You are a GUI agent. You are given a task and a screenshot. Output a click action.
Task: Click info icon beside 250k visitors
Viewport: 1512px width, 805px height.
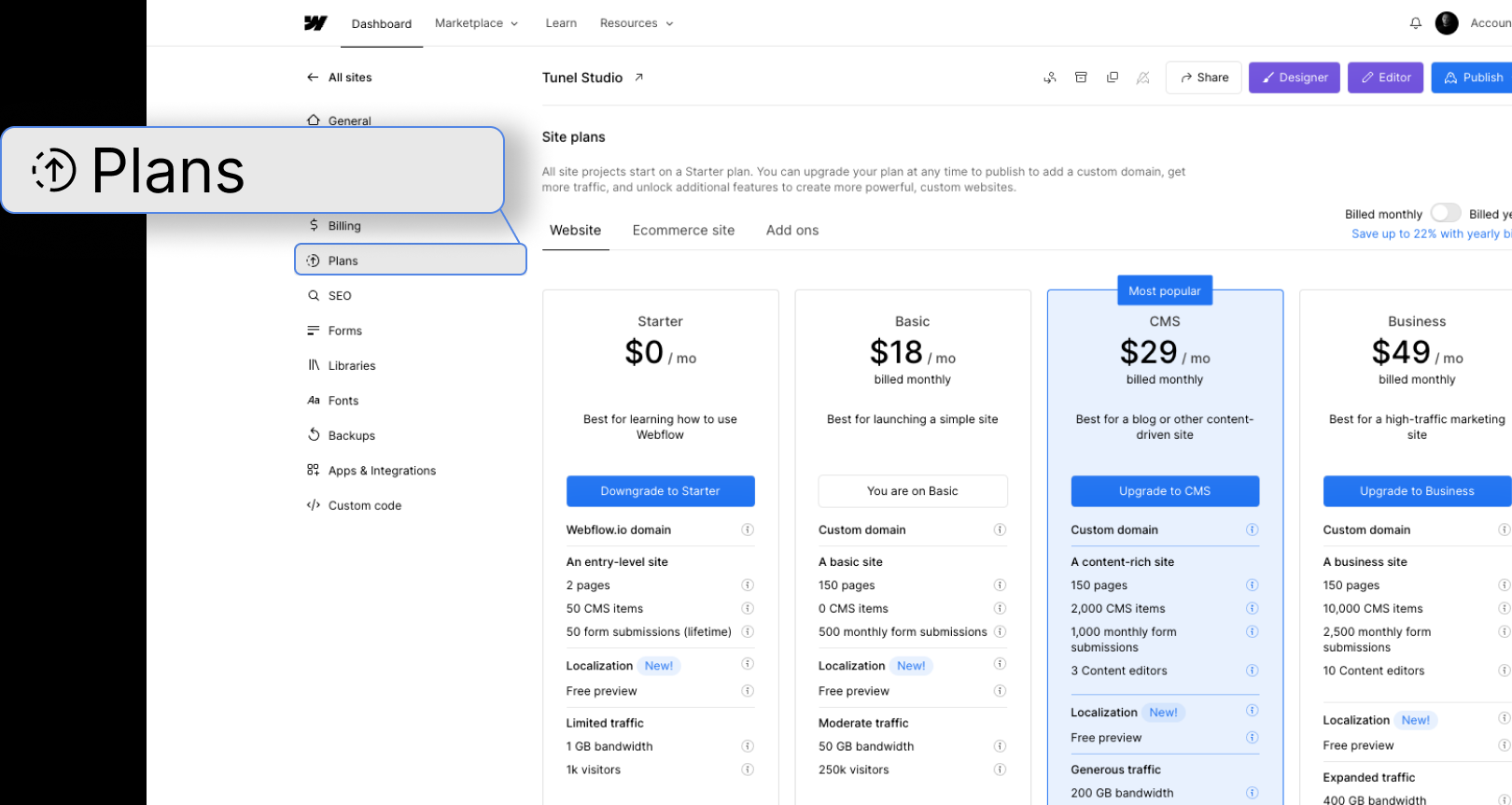pyautogui.click(x=1000, y=770)
